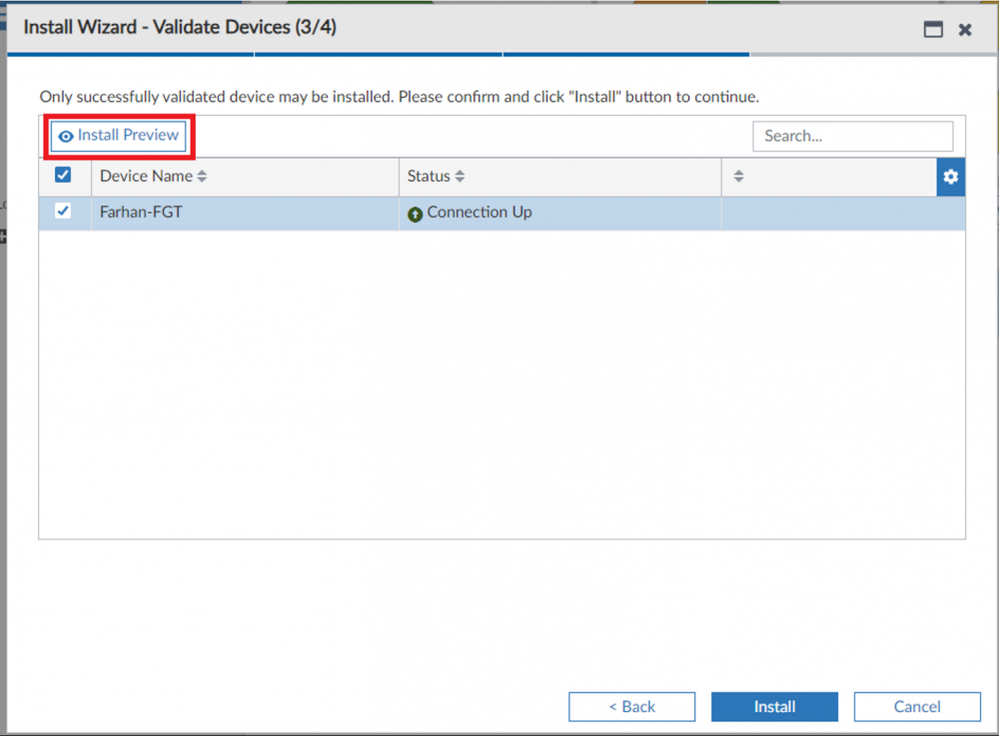999x736 pixels.
Task: Click the unnamed third column sort arrows
Action: [x=738, y=177]
